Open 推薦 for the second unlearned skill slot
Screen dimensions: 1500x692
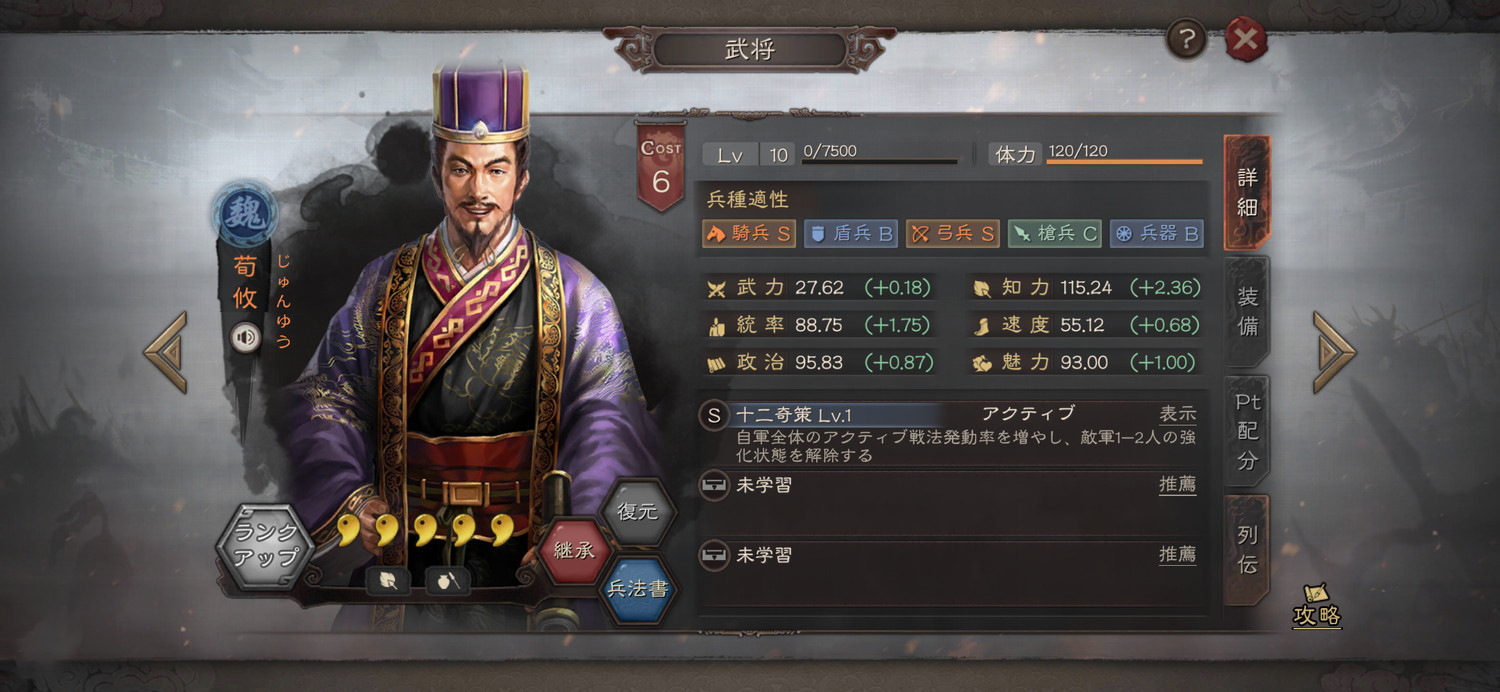(1177, 555)
